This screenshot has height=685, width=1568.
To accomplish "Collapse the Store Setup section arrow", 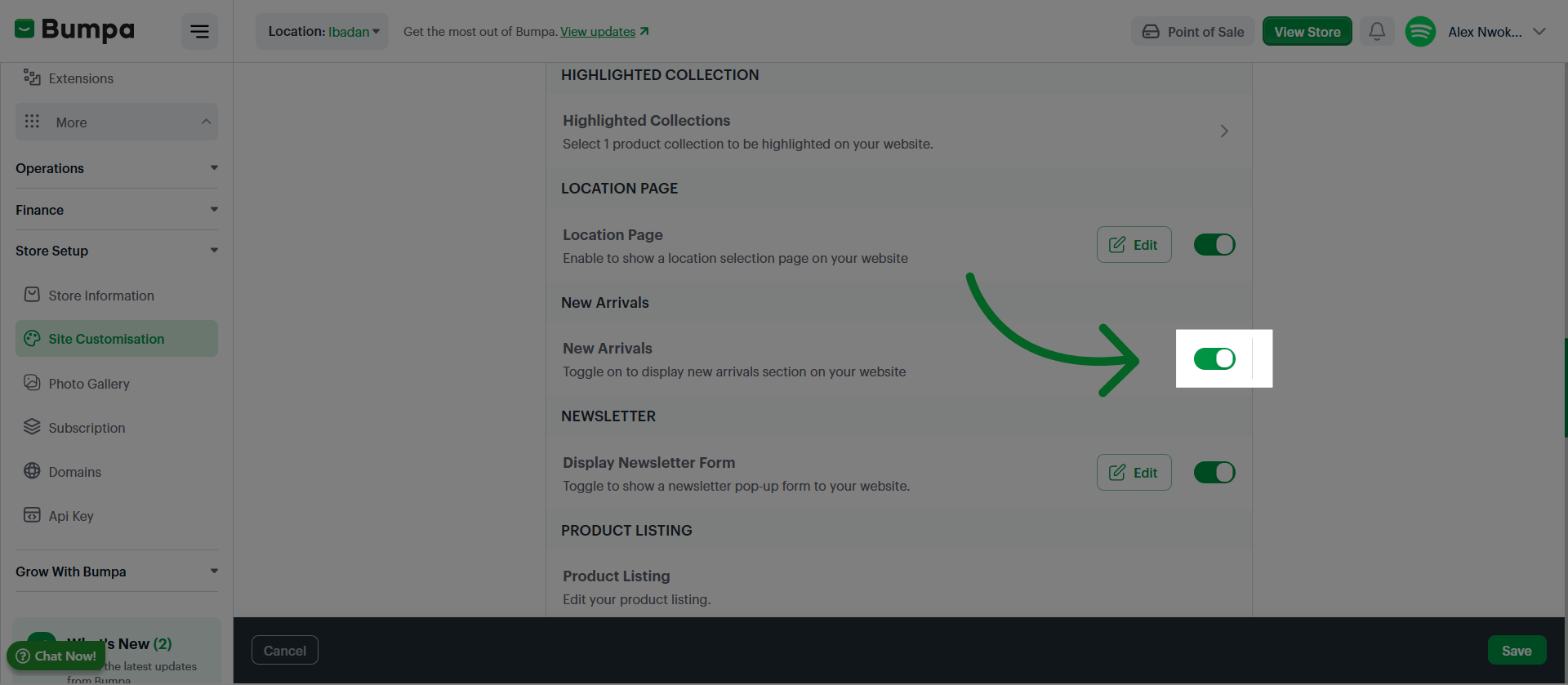I will [x=214, y=251].
